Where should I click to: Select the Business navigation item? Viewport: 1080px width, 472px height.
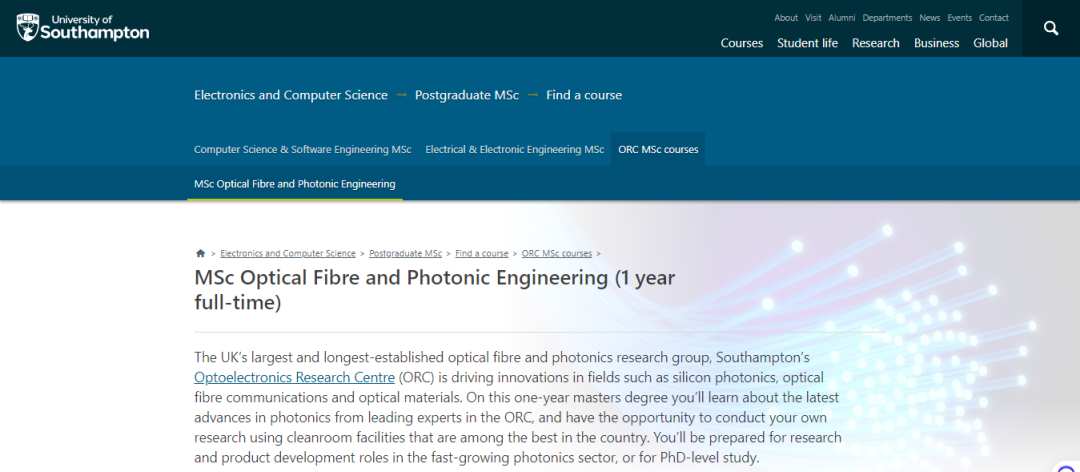[x=936, y=43]
